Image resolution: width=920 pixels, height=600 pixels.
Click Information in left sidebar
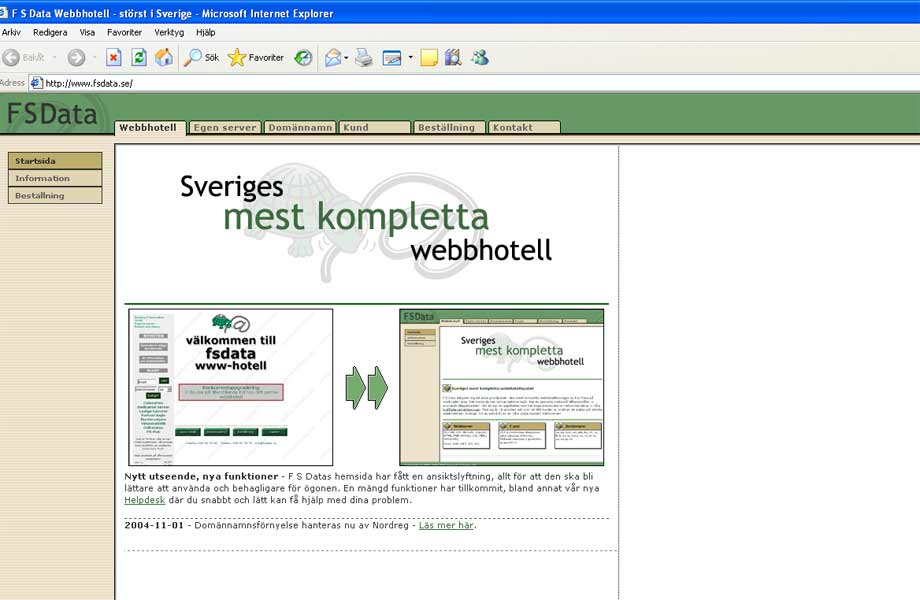[55, 178]
